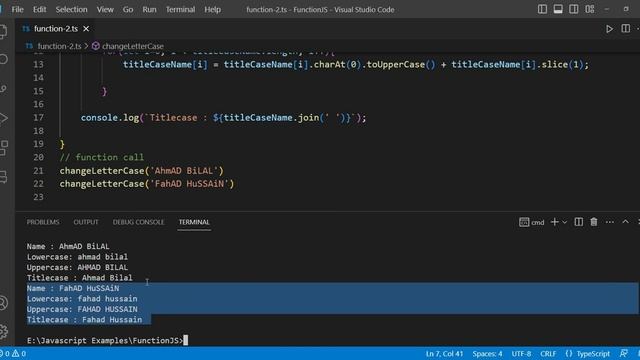Click terminal line 'Name : AhmAD BiLAL'
The width and height of the screenshot is (640, 360).
pyautogui.click(x=68, y=247)
